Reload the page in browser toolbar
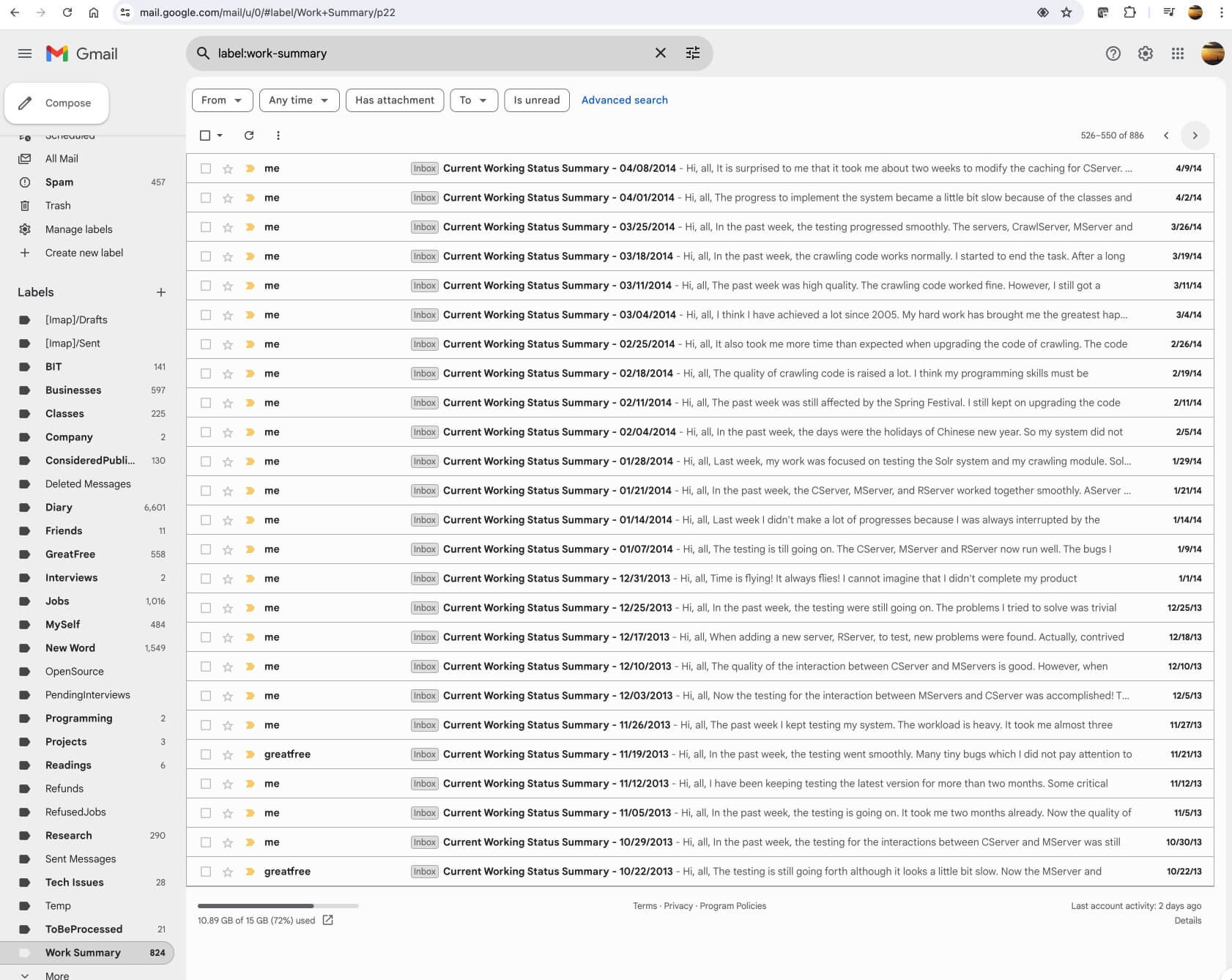The width and height of the screenshot is (1232, 980). (67, 12)
